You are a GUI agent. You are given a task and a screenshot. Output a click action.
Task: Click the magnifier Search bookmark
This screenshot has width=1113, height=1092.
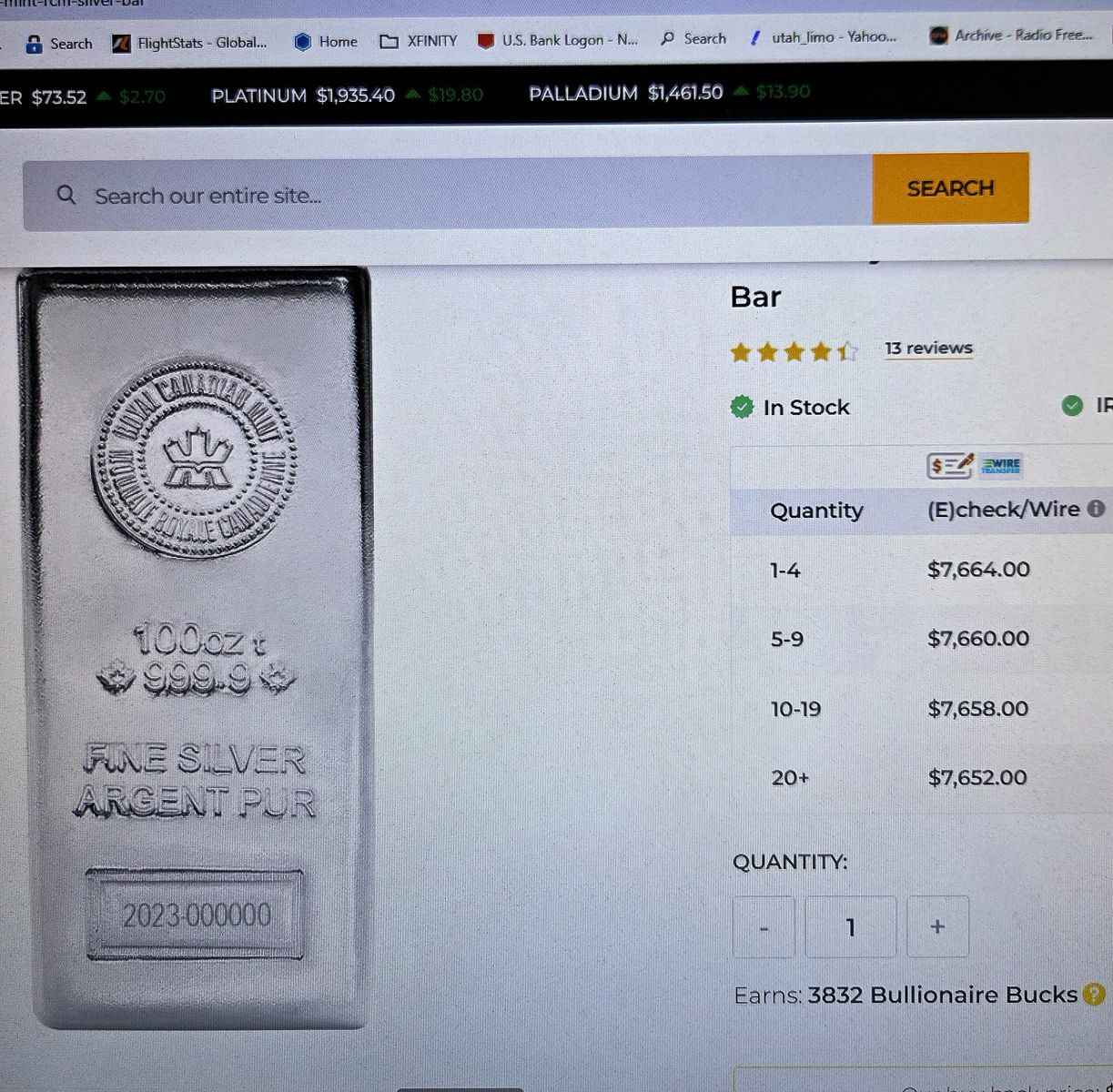693,38
